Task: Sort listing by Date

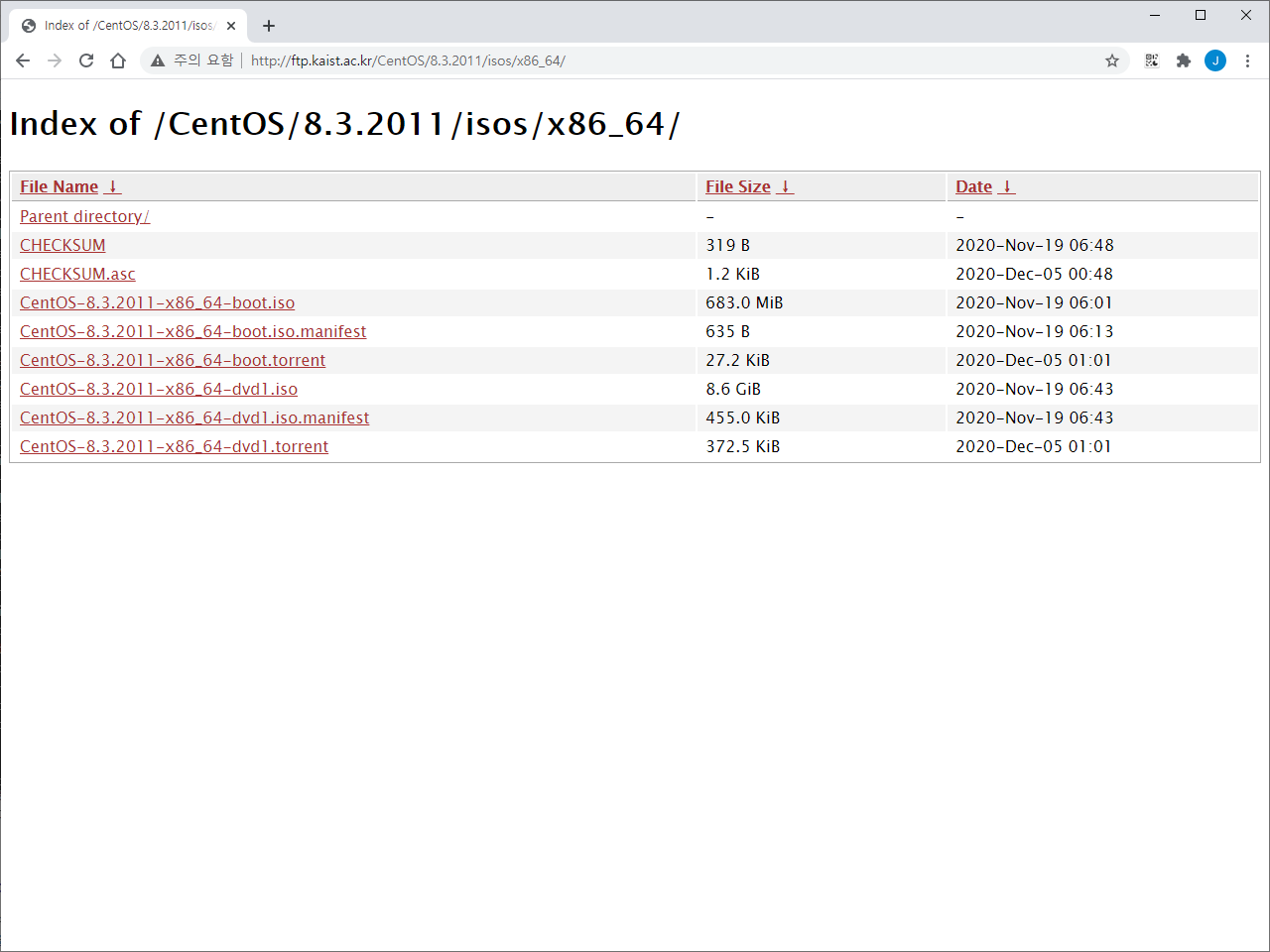Action: pos(973,186)
